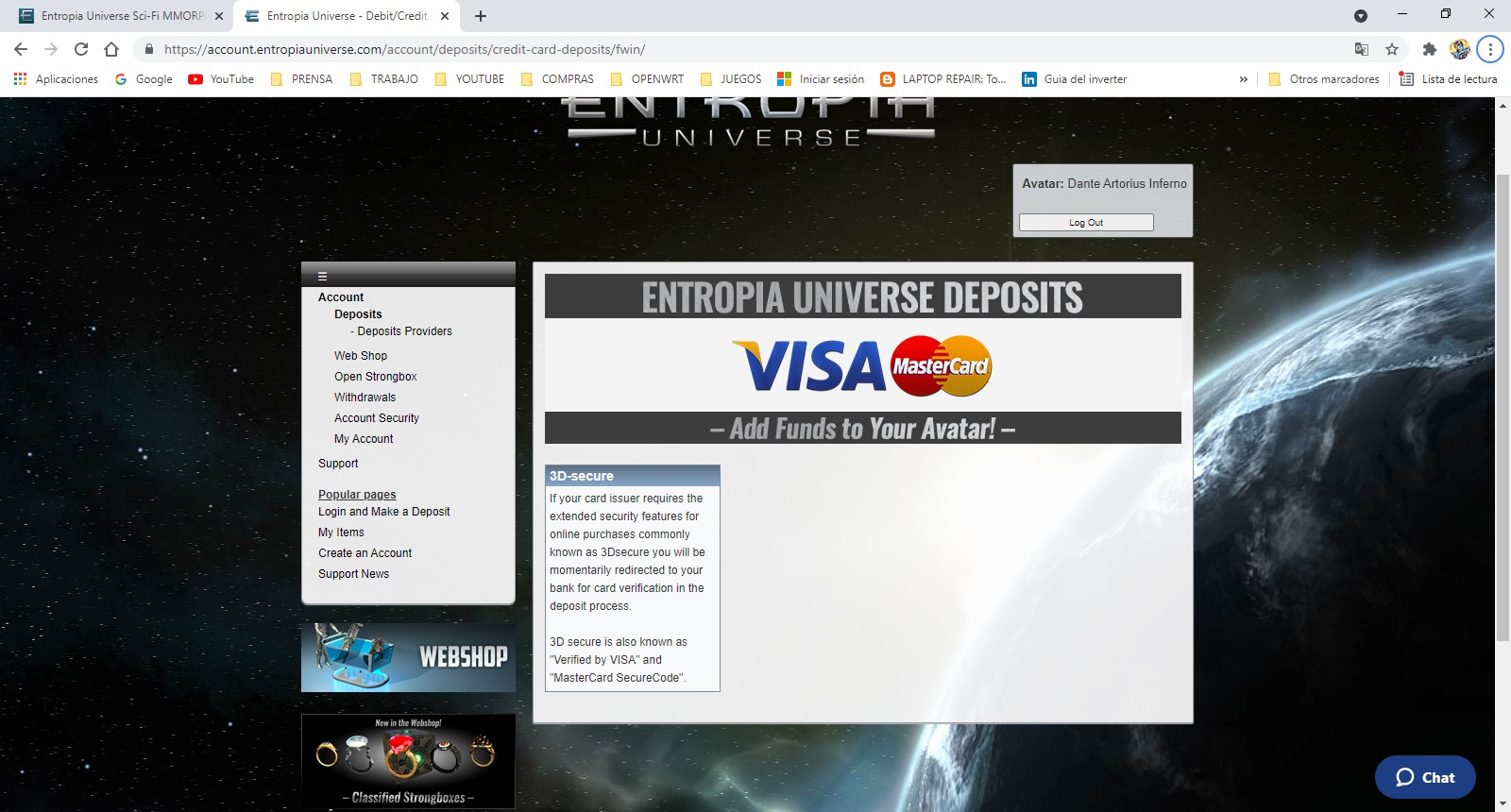This screenshot has height=812, width=1511.
Task: Toggle the sidebar hamburger menu
Action: (322, 277)
